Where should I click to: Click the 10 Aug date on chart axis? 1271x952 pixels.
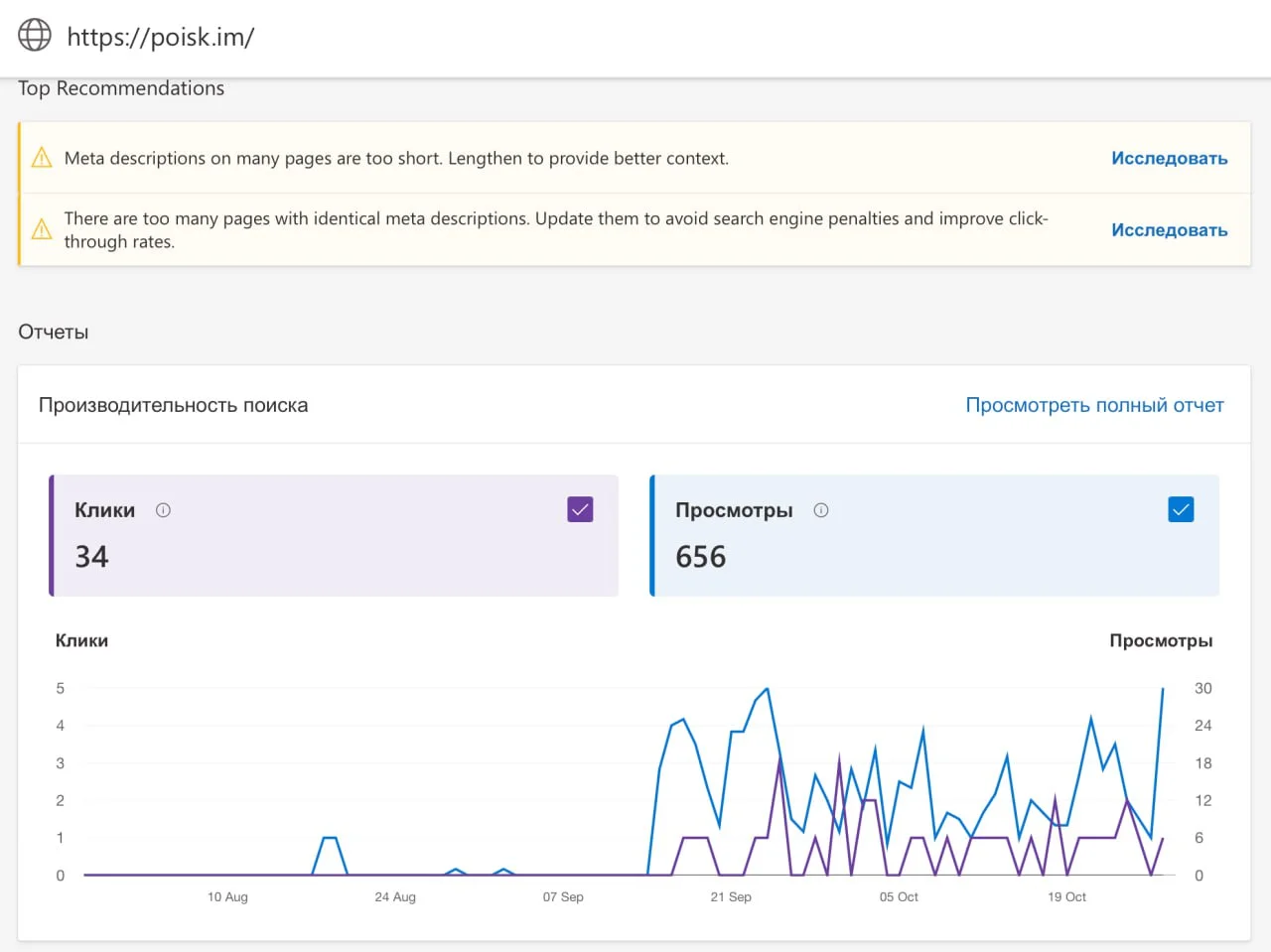pos(227,896)
